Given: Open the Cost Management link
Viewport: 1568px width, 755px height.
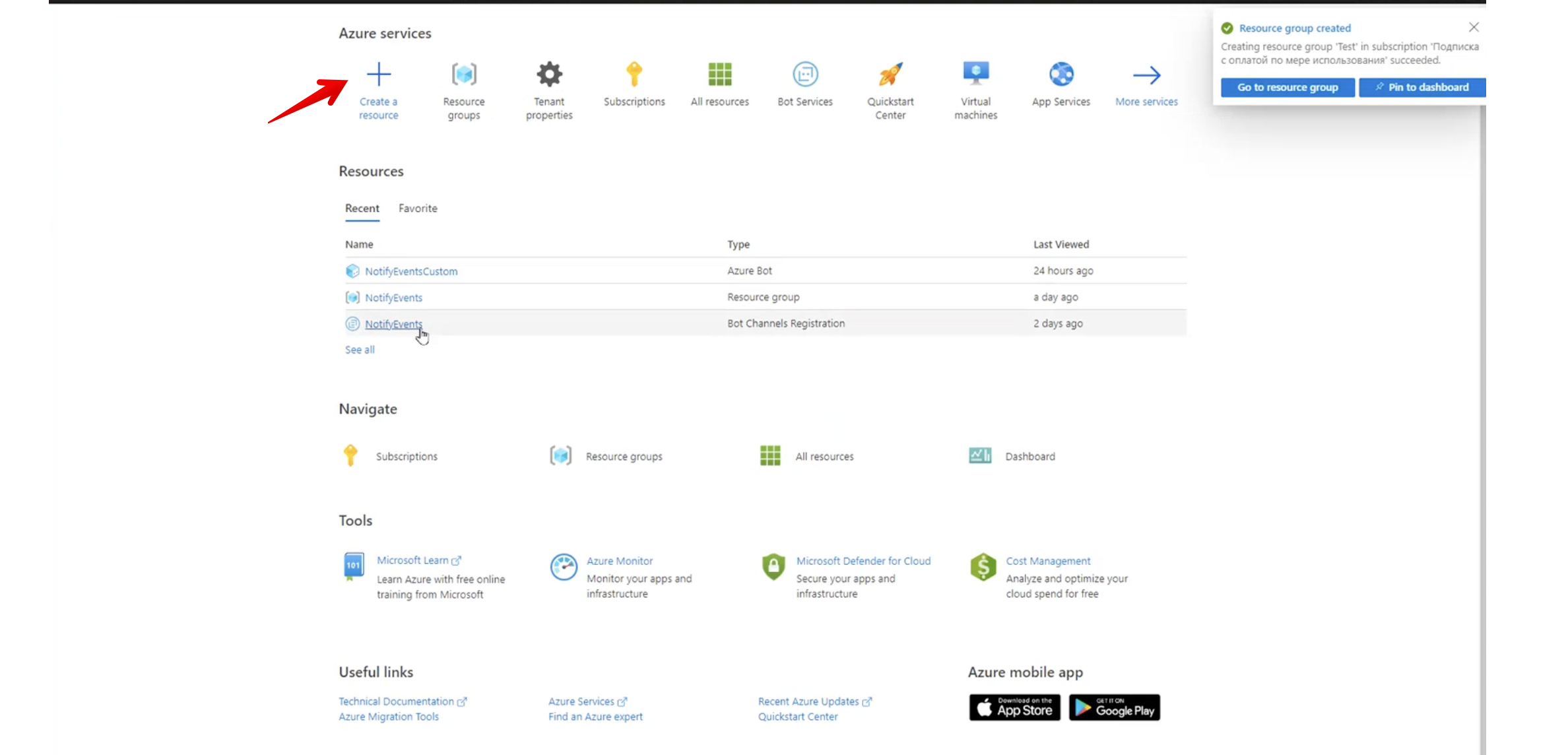Looking at the screenshot, I should pyautogui.click(x=1048, y=561).
